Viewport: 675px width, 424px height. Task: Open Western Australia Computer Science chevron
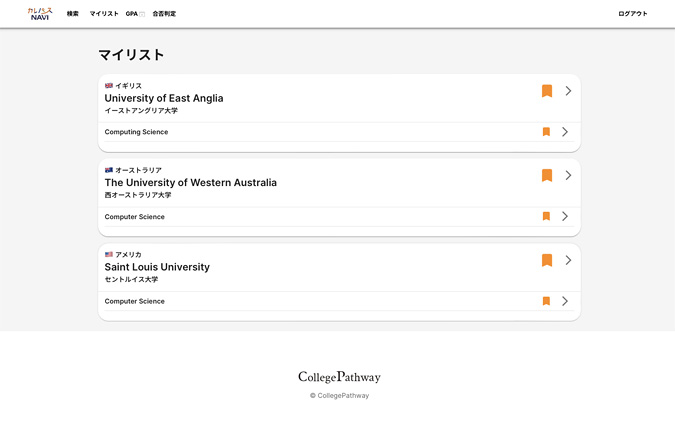(x=565, y=216)
